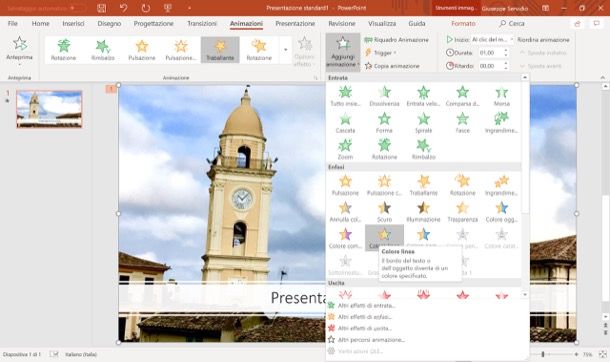Go to the Progettazione tab
Viewport: 610px width, 362px height.
click(x=154, y=24)
